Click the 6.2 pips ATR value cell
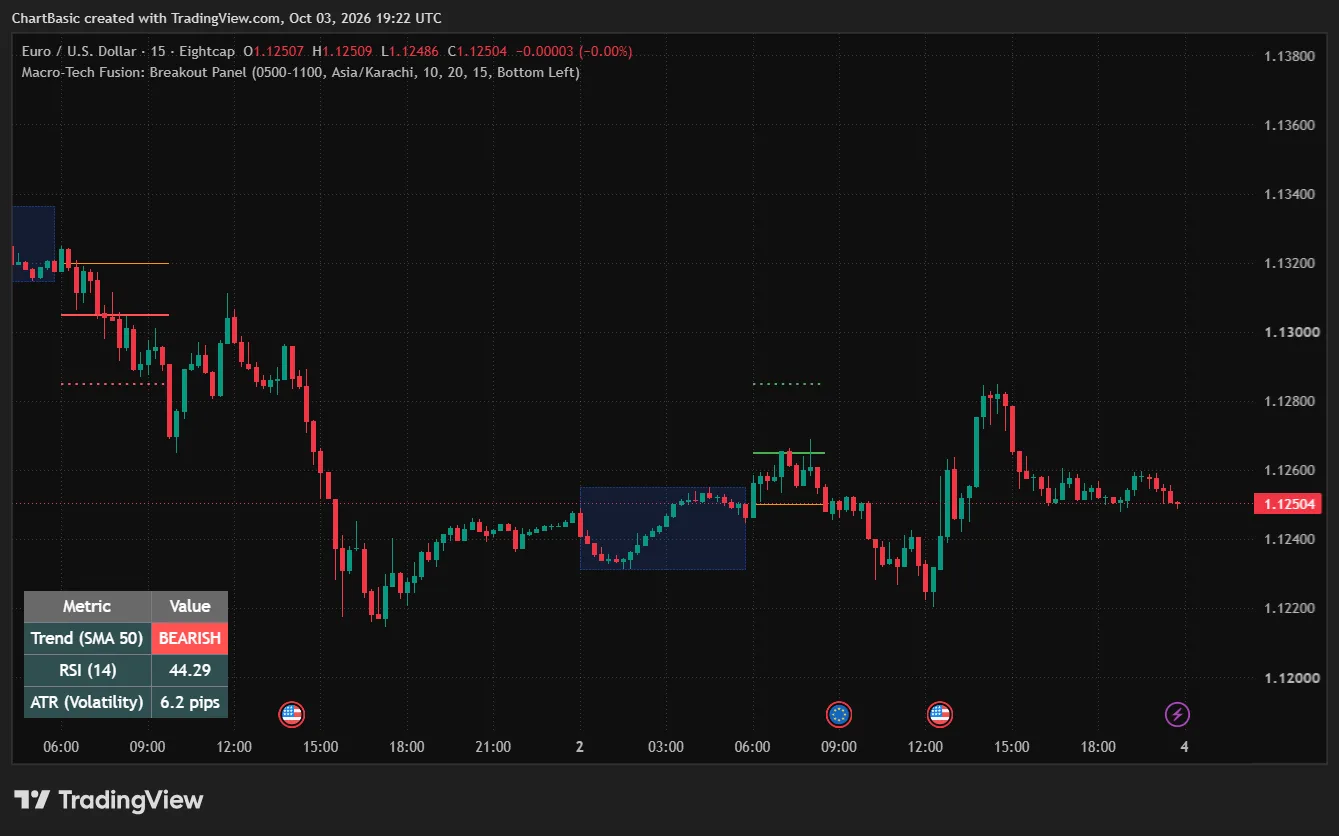Image resolution: width=1339 pixels, height=836 pixels. (x=190, y=702)
